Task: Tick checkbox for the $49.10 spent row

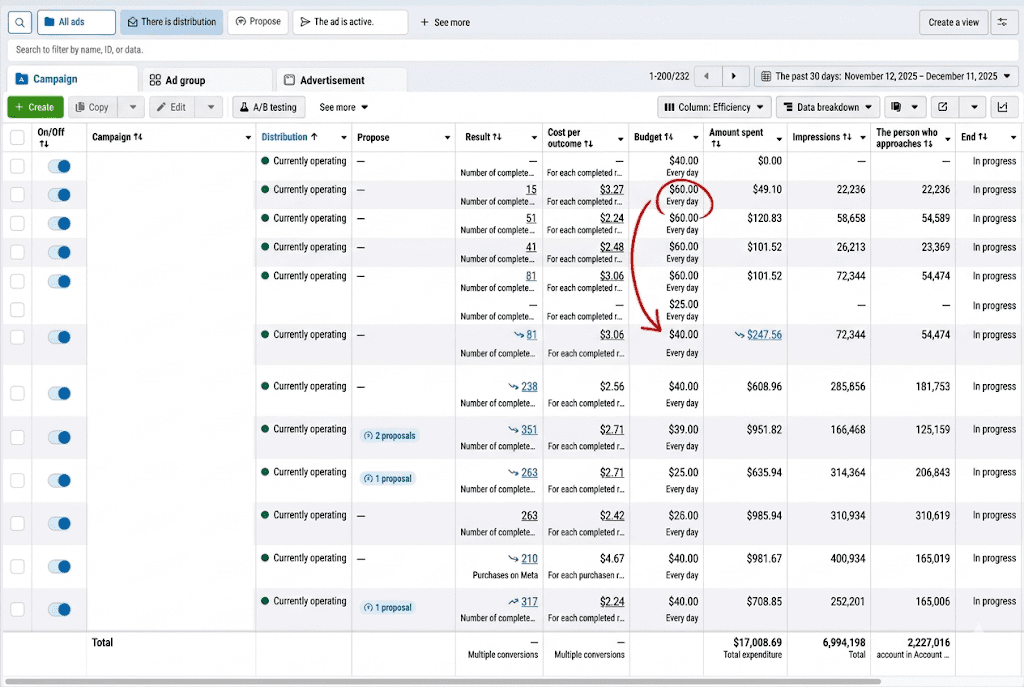Action: tap(17, 195)
